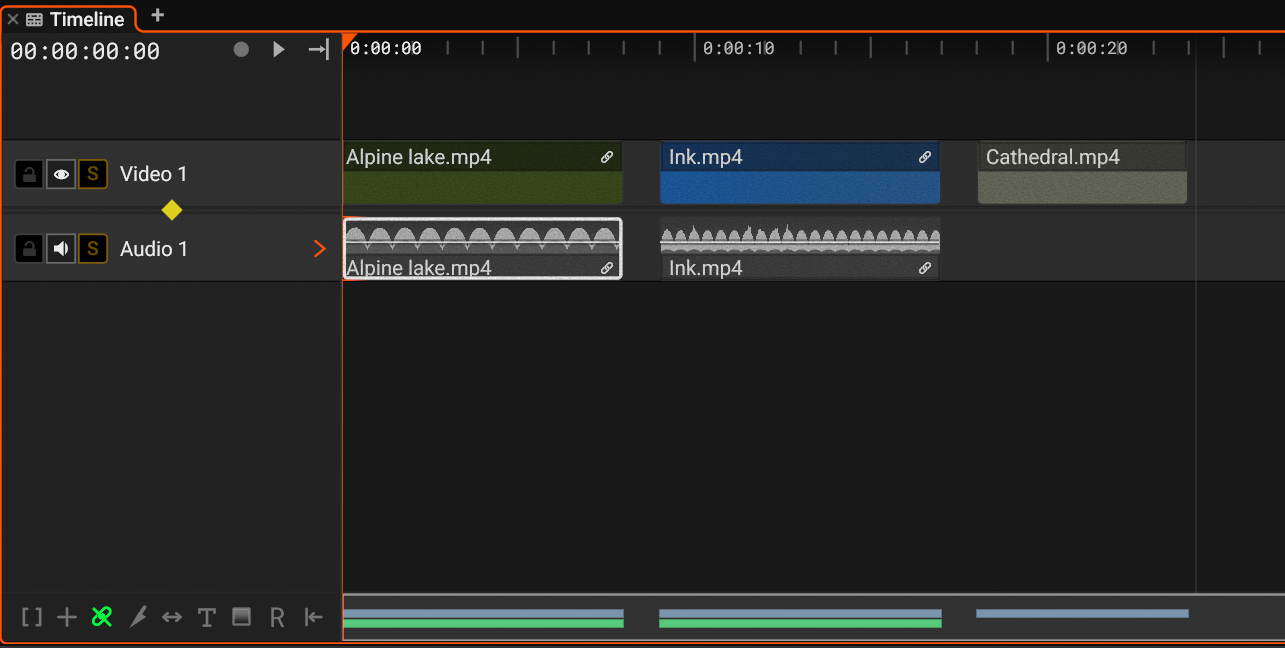
Task: Solo the Video 1 track
Action: [93, 174]
